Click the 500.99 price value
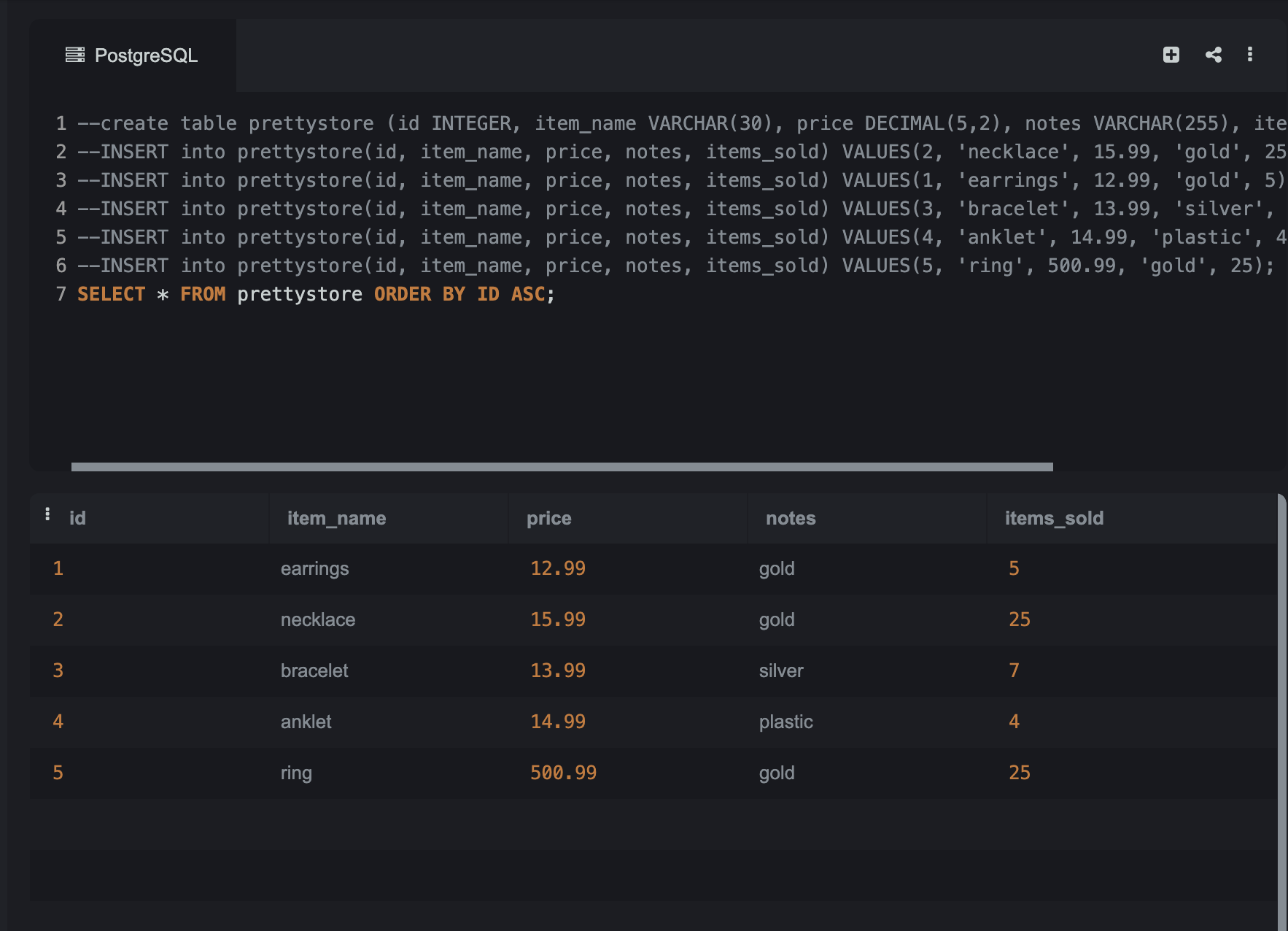Viewport: 1288px width, 931px height. pyautogui.click(x=563, y=772)
